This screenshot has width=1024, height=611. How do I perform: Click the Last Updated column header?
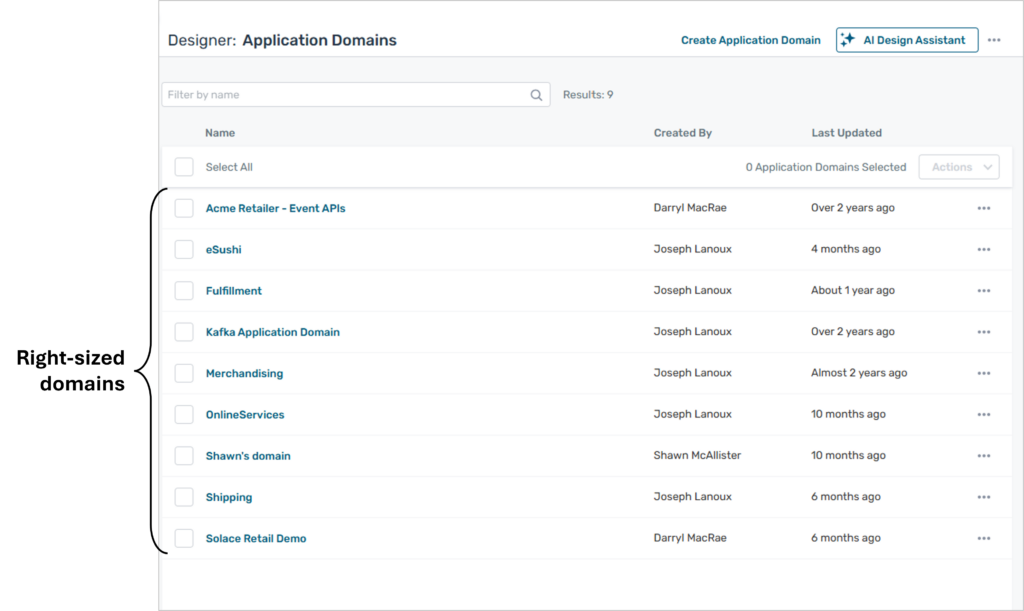846,133
